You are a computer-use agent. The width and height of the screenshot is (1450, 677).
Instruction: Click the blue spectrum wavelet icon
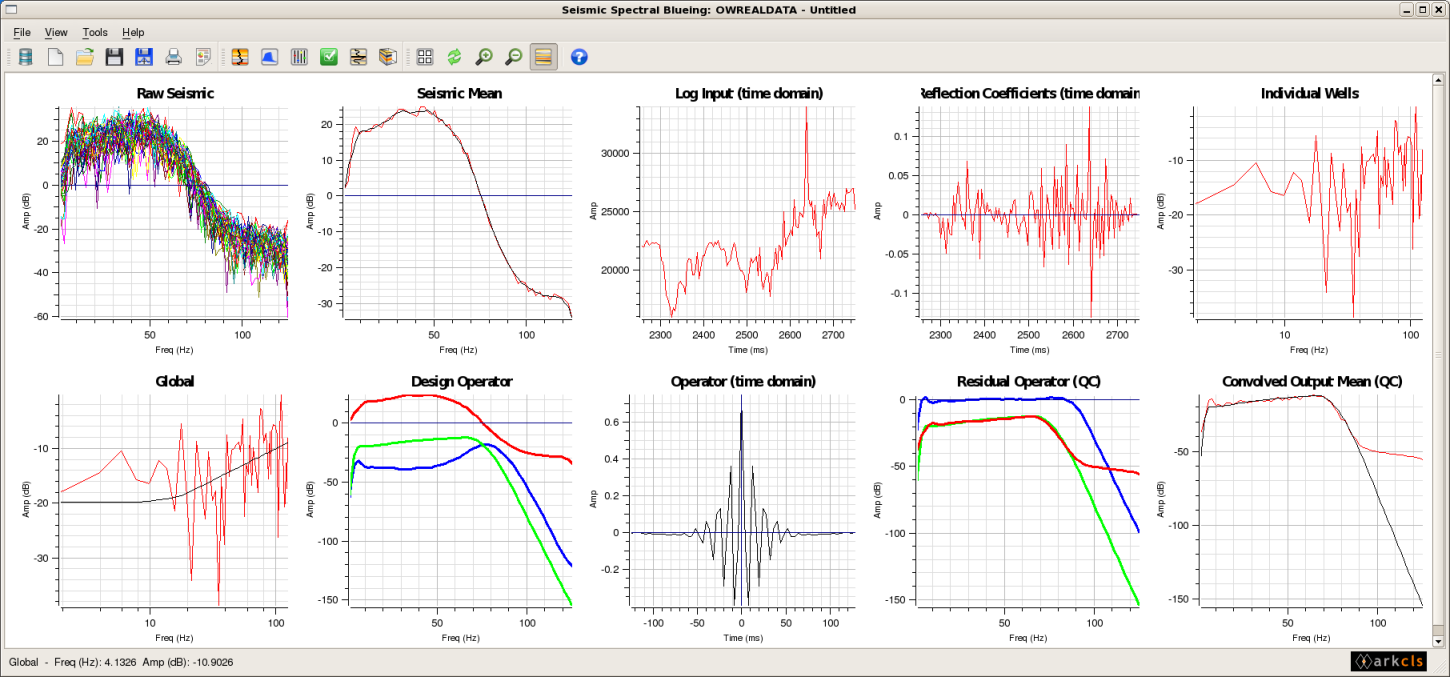coord(268,56)
